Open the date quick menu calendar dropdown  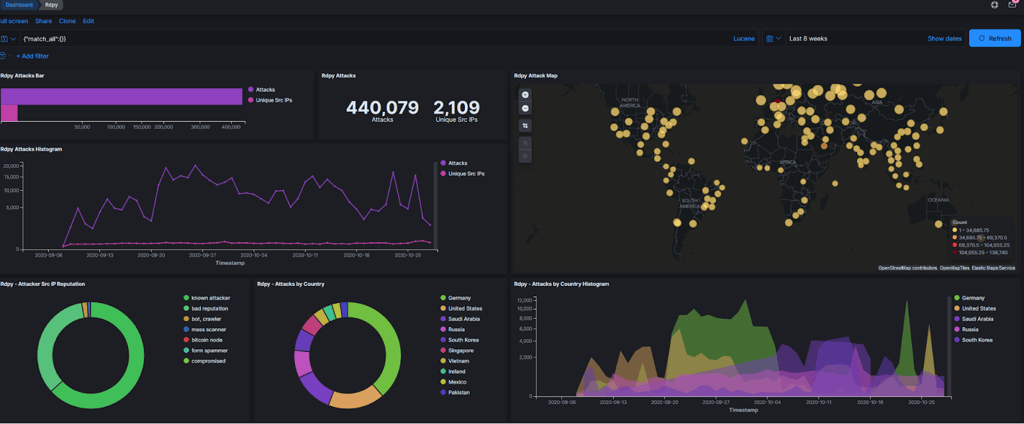[773, 39]
